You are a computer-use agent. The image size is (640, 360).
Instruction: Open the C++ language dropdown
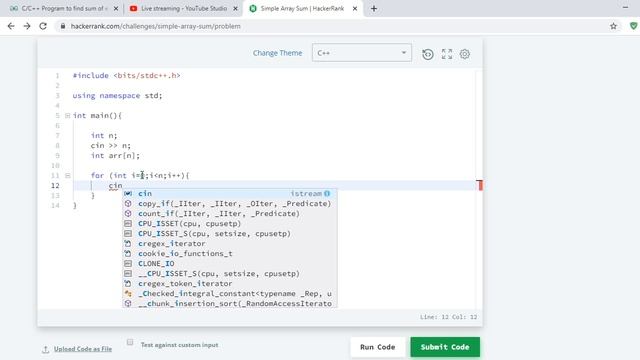[x=362, y=53]
